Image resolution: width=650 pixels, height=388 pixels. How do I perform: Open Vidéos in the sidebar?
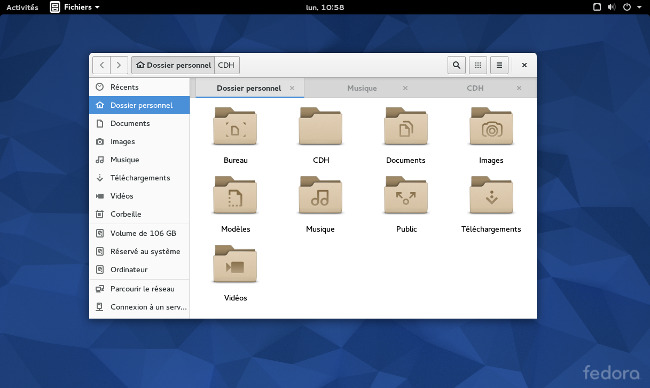point(139,196)
